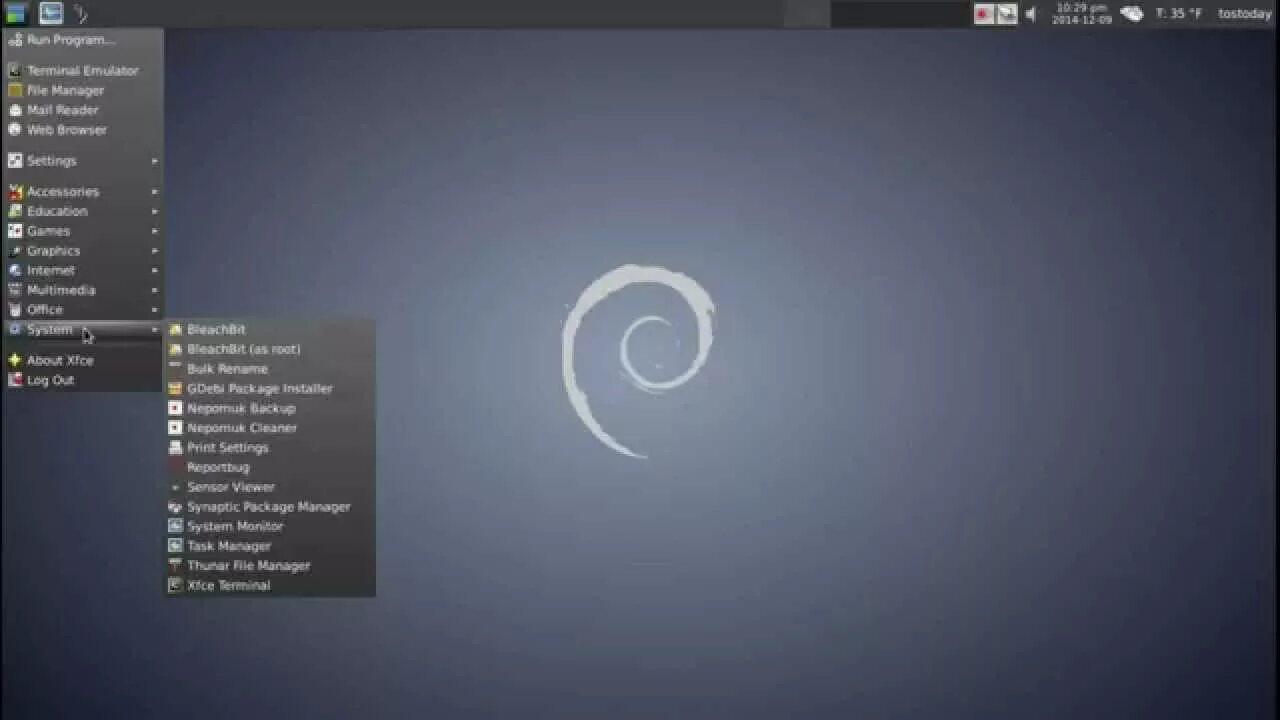This screenshot has width=1280, height=720.
Task: Click the volume speaker icon
Action: [x=1031, y=14]
